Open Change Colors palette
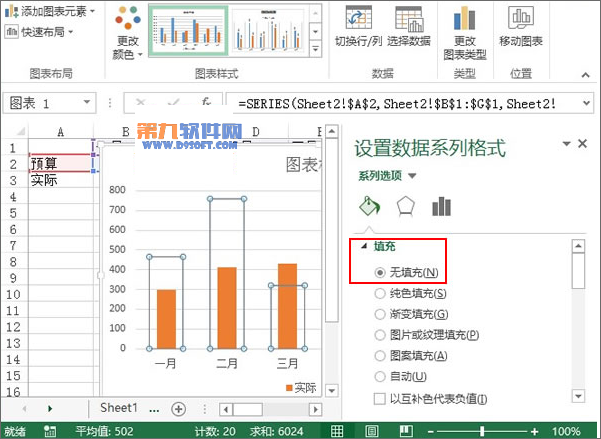The height and width of the screenshot is (439, 601). 128,33
